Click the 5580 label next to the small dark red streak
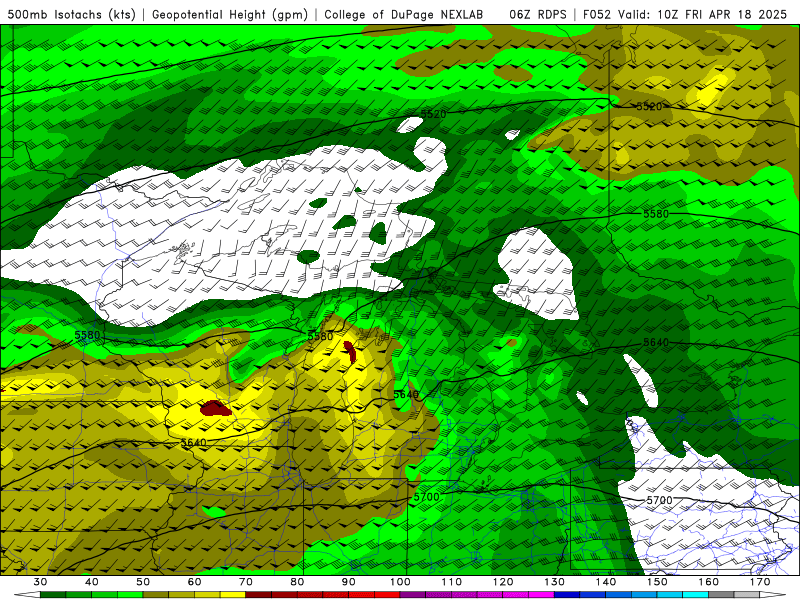 click(x=320, y=336)
